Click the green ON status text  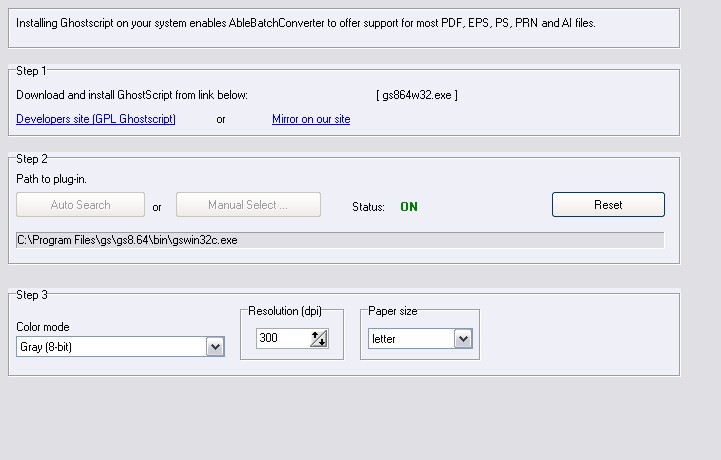coord(409,207)
